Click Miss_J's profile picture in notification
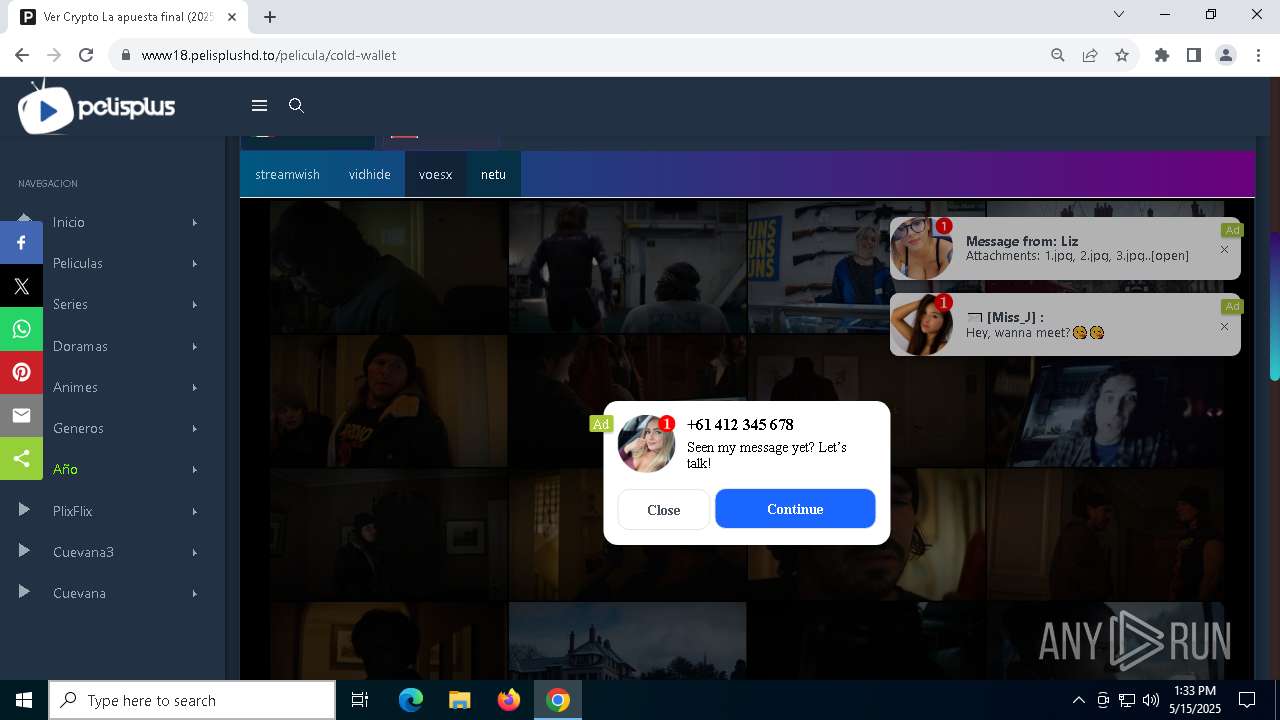Viewport: 1280px width, 720px height. click(x=922, y=325)
